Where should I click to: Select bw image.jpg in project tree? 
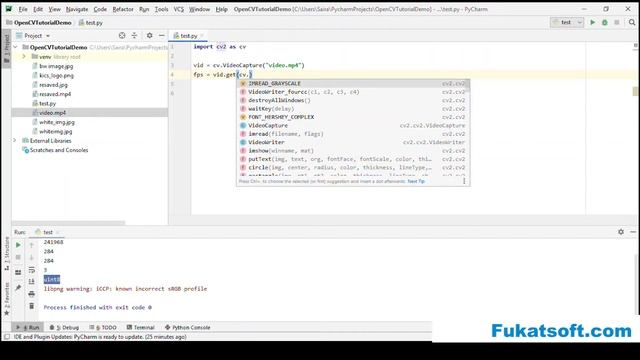point(56,66)
